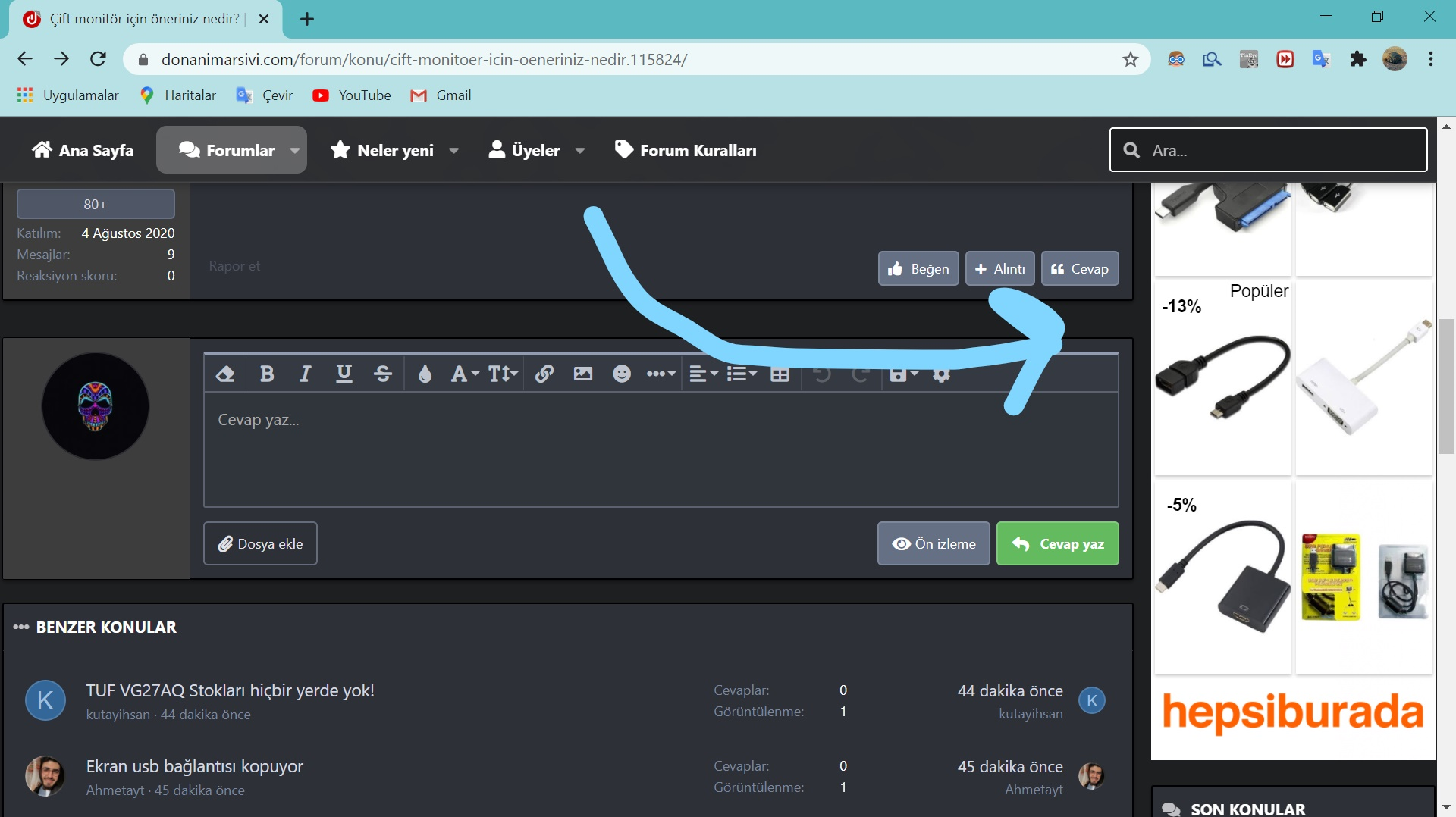
Task: Open the 'Haritalar' maps bookmark
Action: pyautogui.click(x=179, y=95)
